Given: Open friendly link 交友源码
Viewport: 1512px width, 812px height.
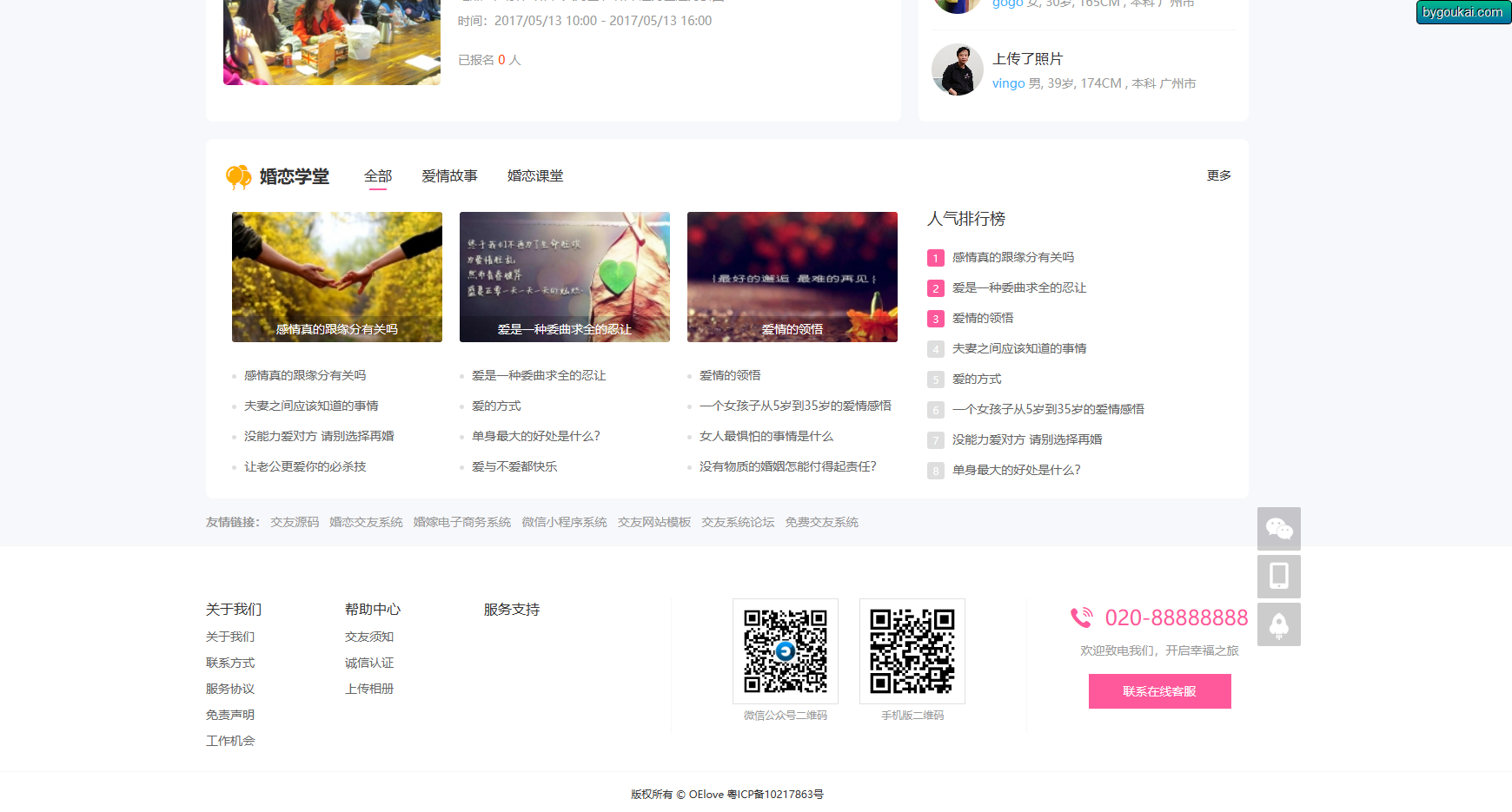Looking at the screenshot, I should [295, 523].
